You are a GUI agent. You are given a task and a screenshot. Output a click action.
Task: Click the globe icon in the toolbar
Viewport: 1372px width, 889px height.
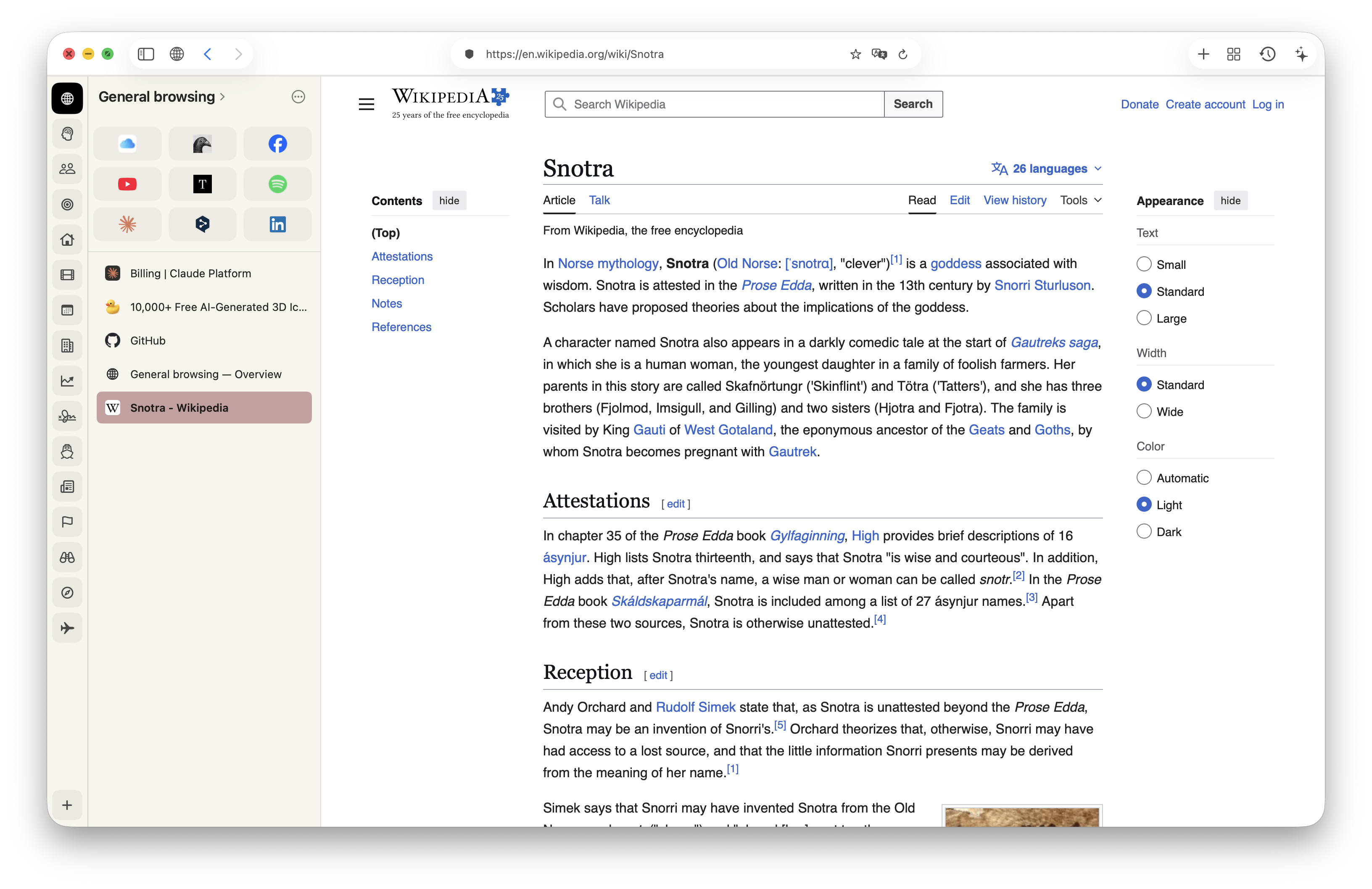click(177, 54)
